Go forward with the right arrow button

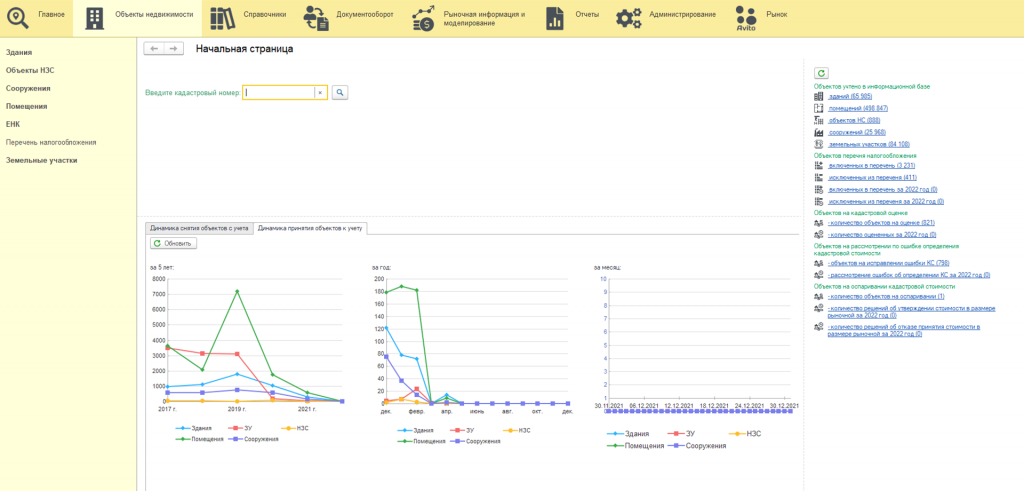[x=174, y=49]
